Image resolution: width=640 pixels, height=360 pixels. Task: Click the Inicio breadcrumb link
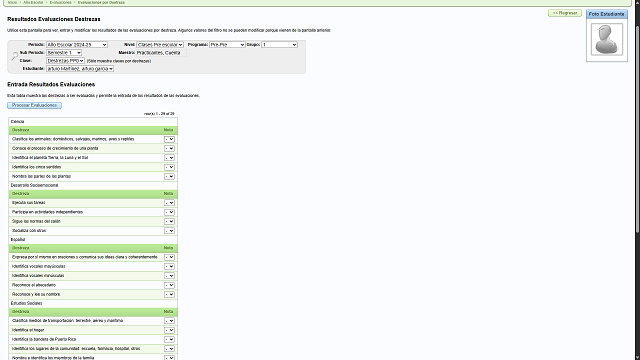click(12, 2)
